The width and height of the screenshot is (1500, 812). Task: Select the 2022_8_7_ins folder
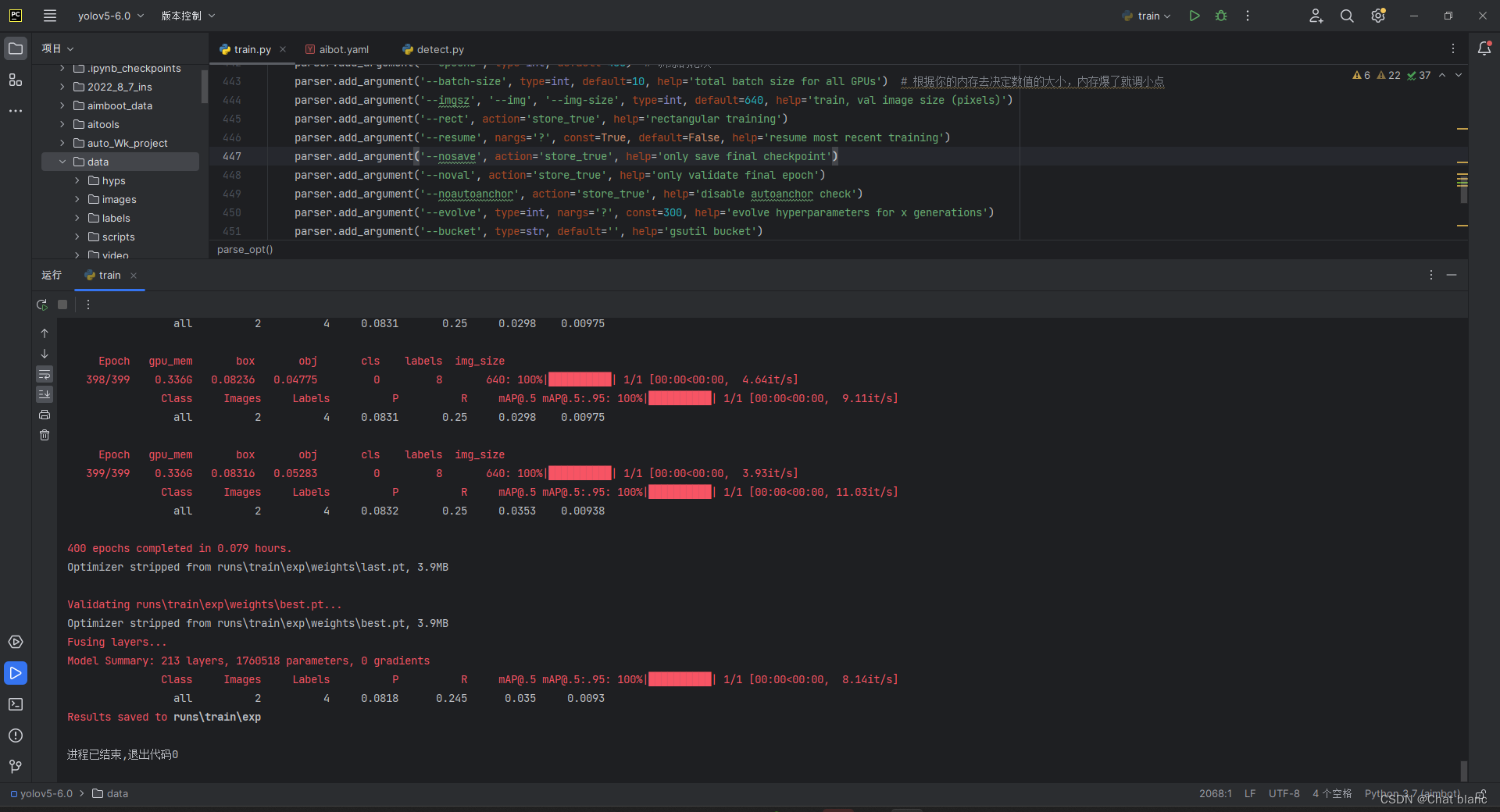pyautogui.click(x=120, y=87)
